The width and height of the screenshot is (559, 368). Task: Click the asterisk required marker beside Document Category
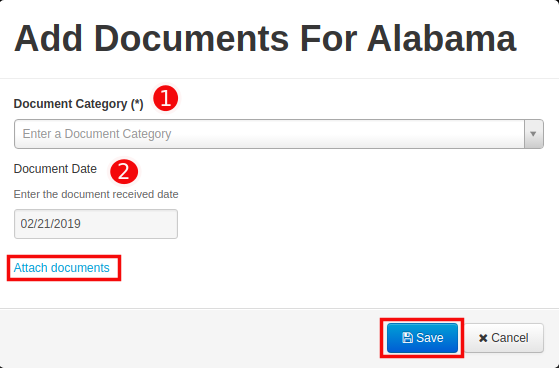coord(137,103)
